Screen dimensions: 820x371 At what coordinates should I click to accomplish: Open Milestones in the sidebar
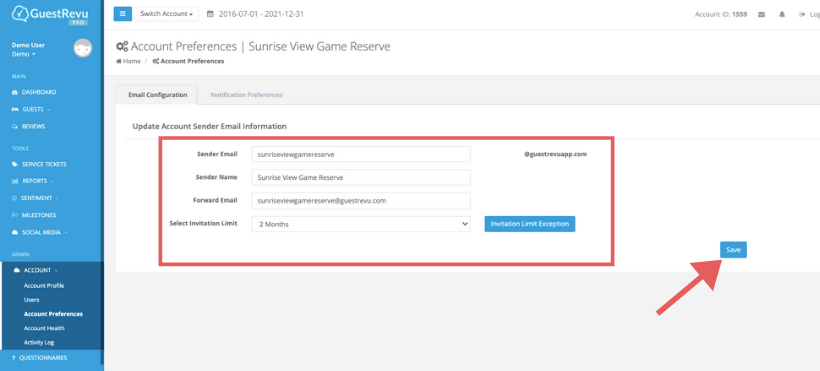click(38, 215)
